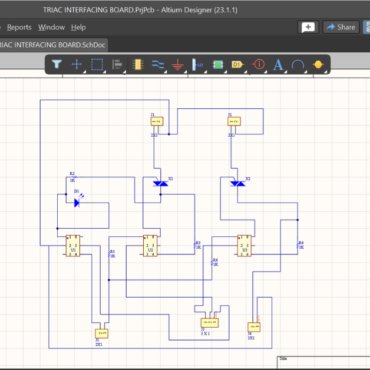Choose the Place Arc drawing tool

298,64
